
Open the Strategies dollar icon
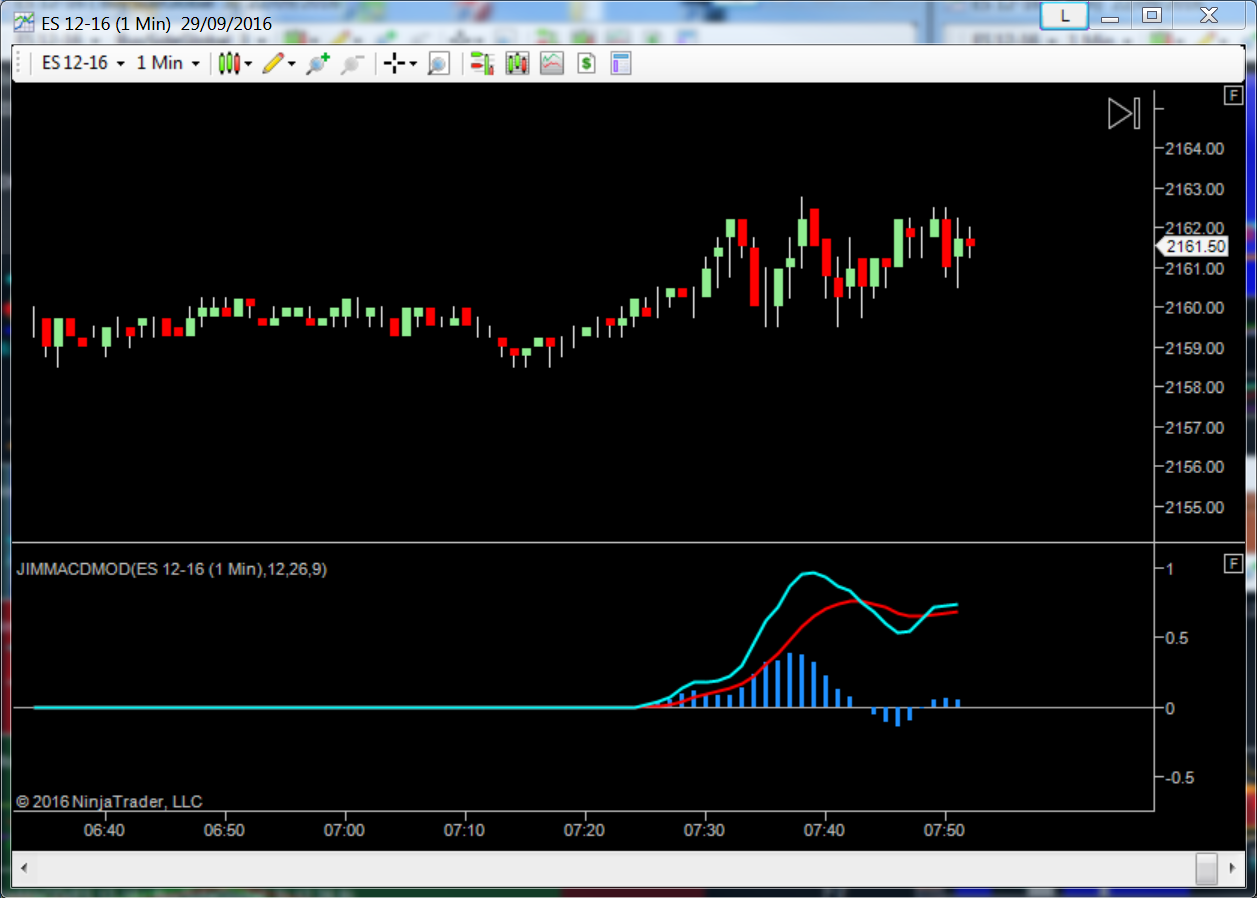[x=586, y=64]
